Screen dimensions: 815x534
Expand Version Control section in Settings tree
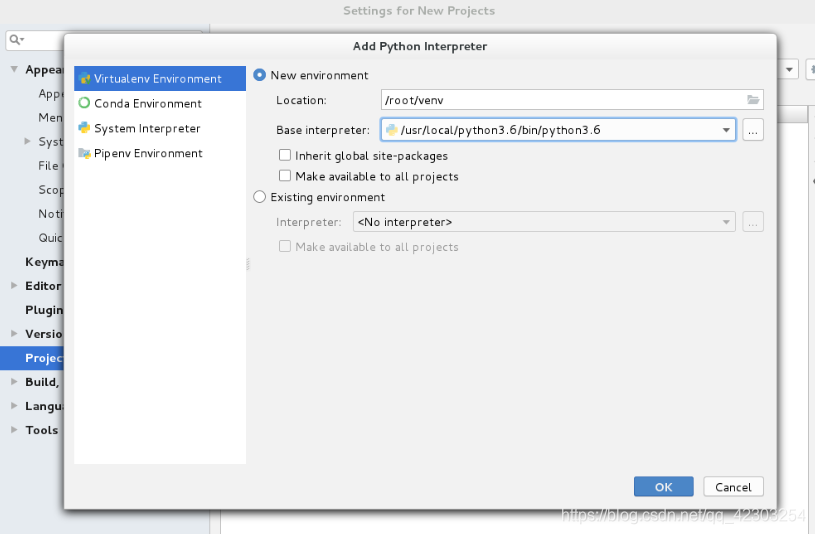point(14,333)
